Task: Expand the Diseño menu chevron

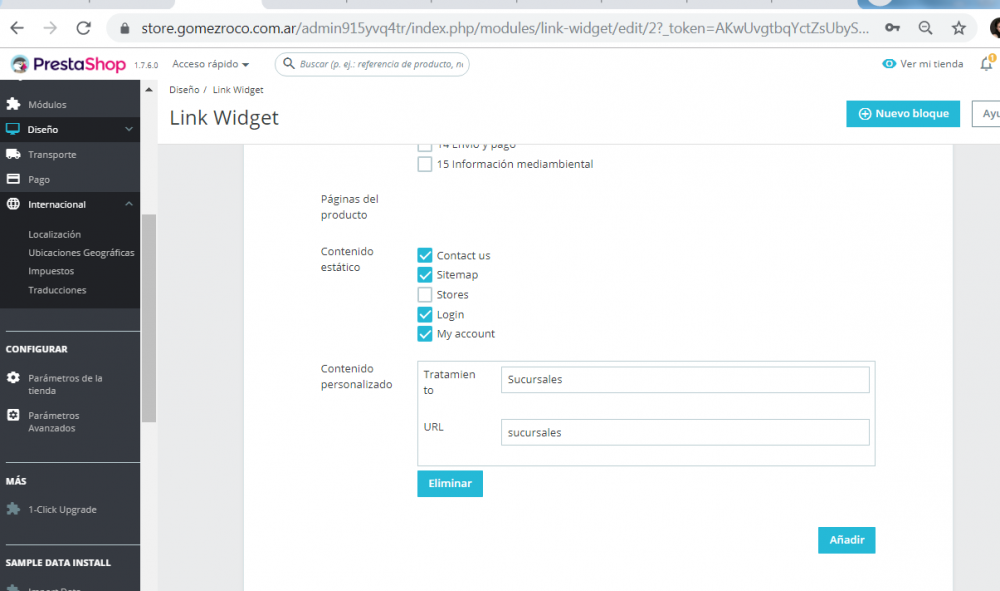Action: click(x=129, y=129)
